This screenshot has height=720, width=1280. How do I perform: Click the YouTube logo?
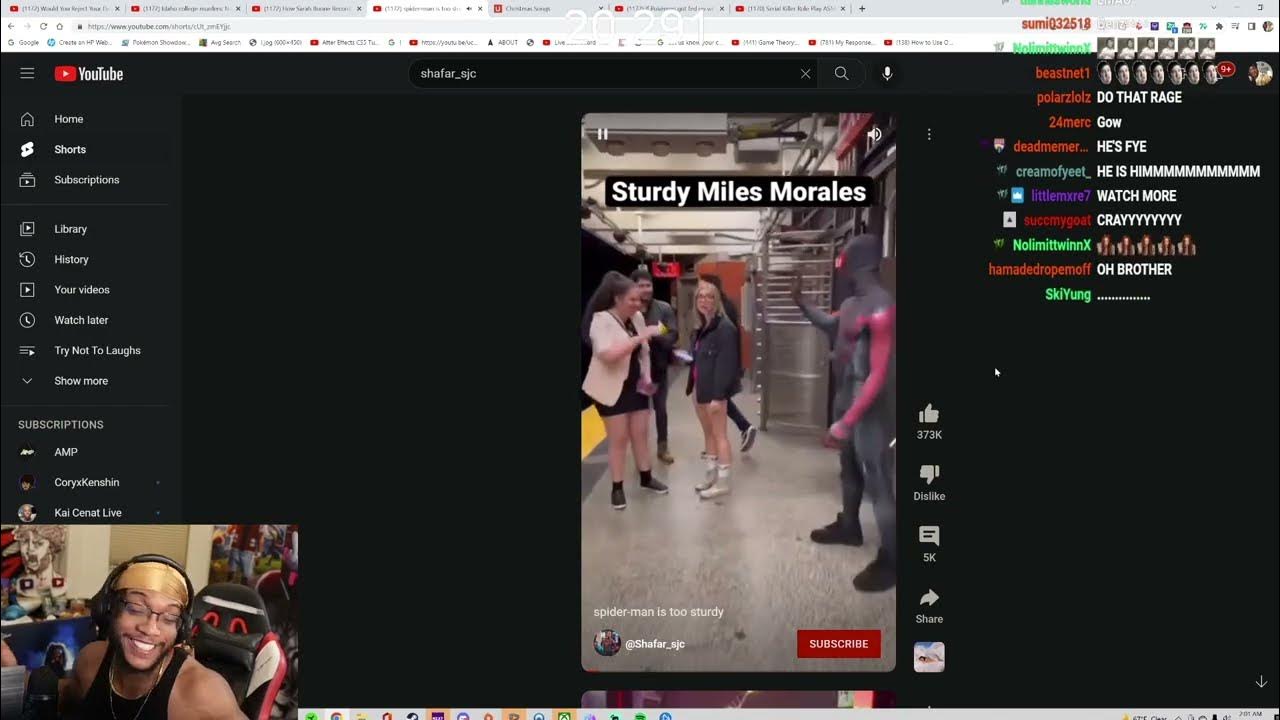pyautogui.click(x=89, y=74)
